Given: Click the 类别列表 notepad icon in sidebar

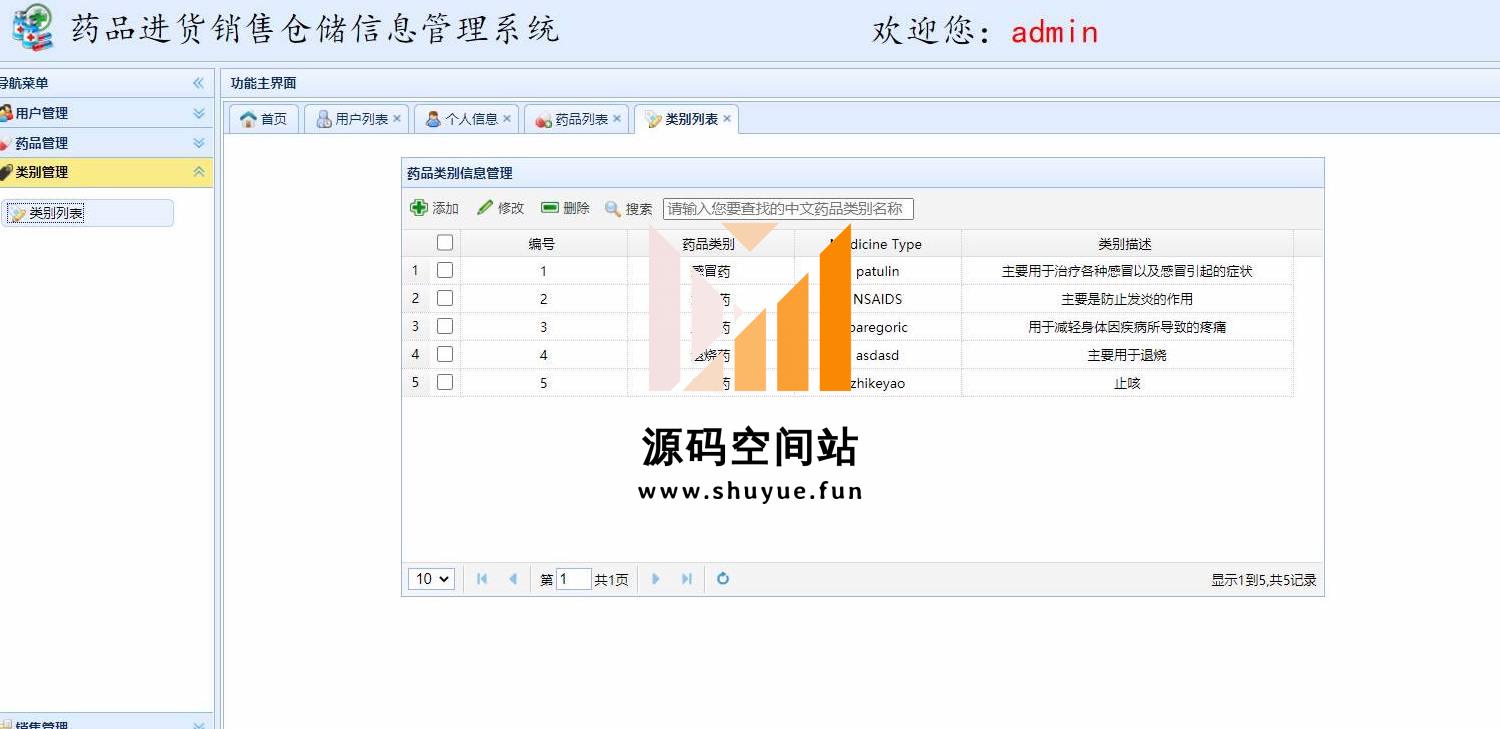Looking at the screenshot, I should pyautogui.click(x=18, y=213).
